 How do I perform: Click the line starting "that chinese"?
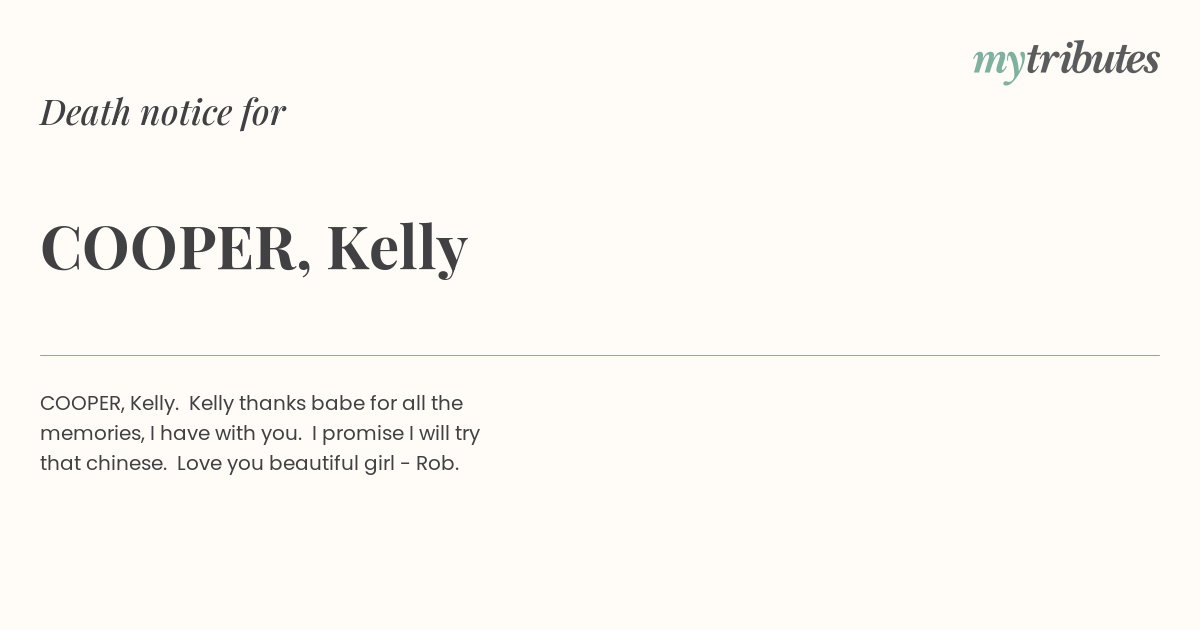click(249, 463)
